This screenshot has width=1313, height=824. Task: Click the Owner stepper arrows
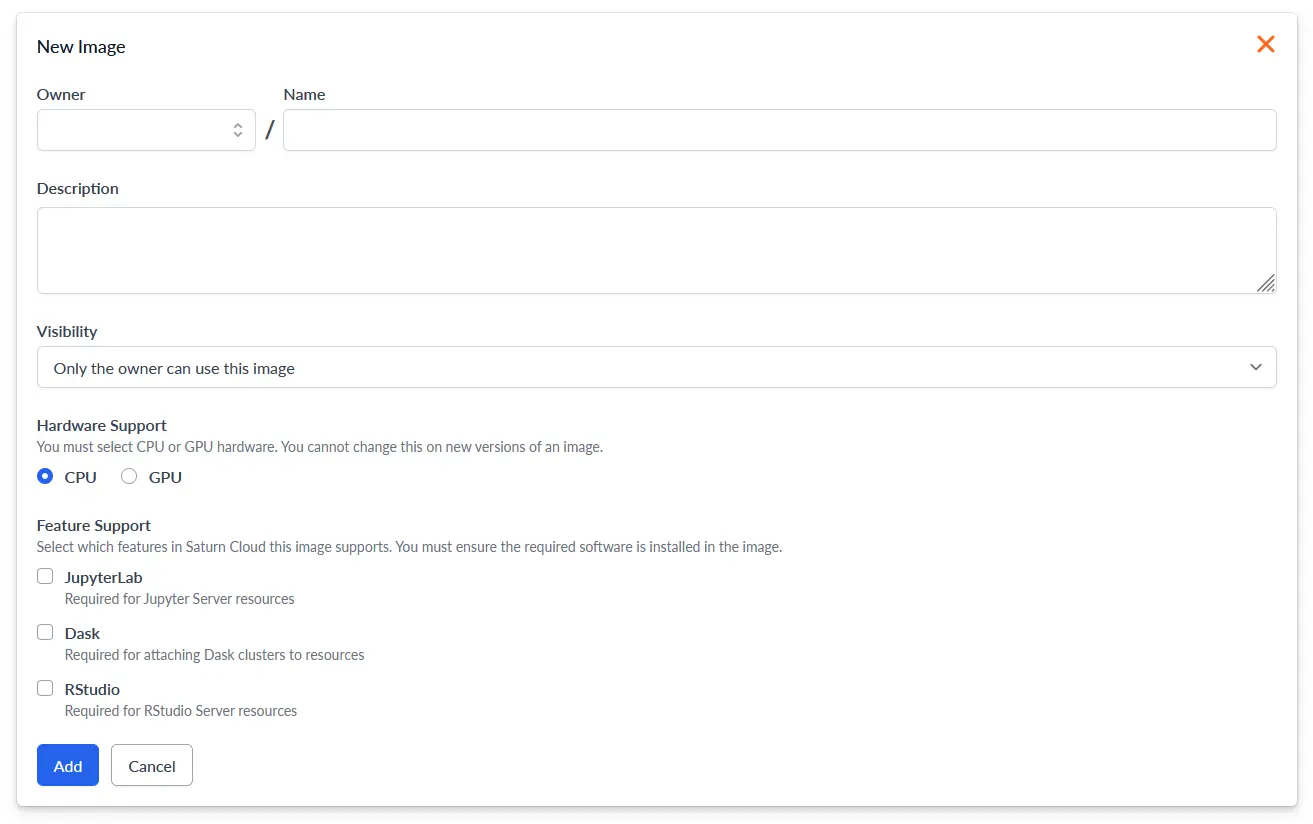[x=237, y=129]
